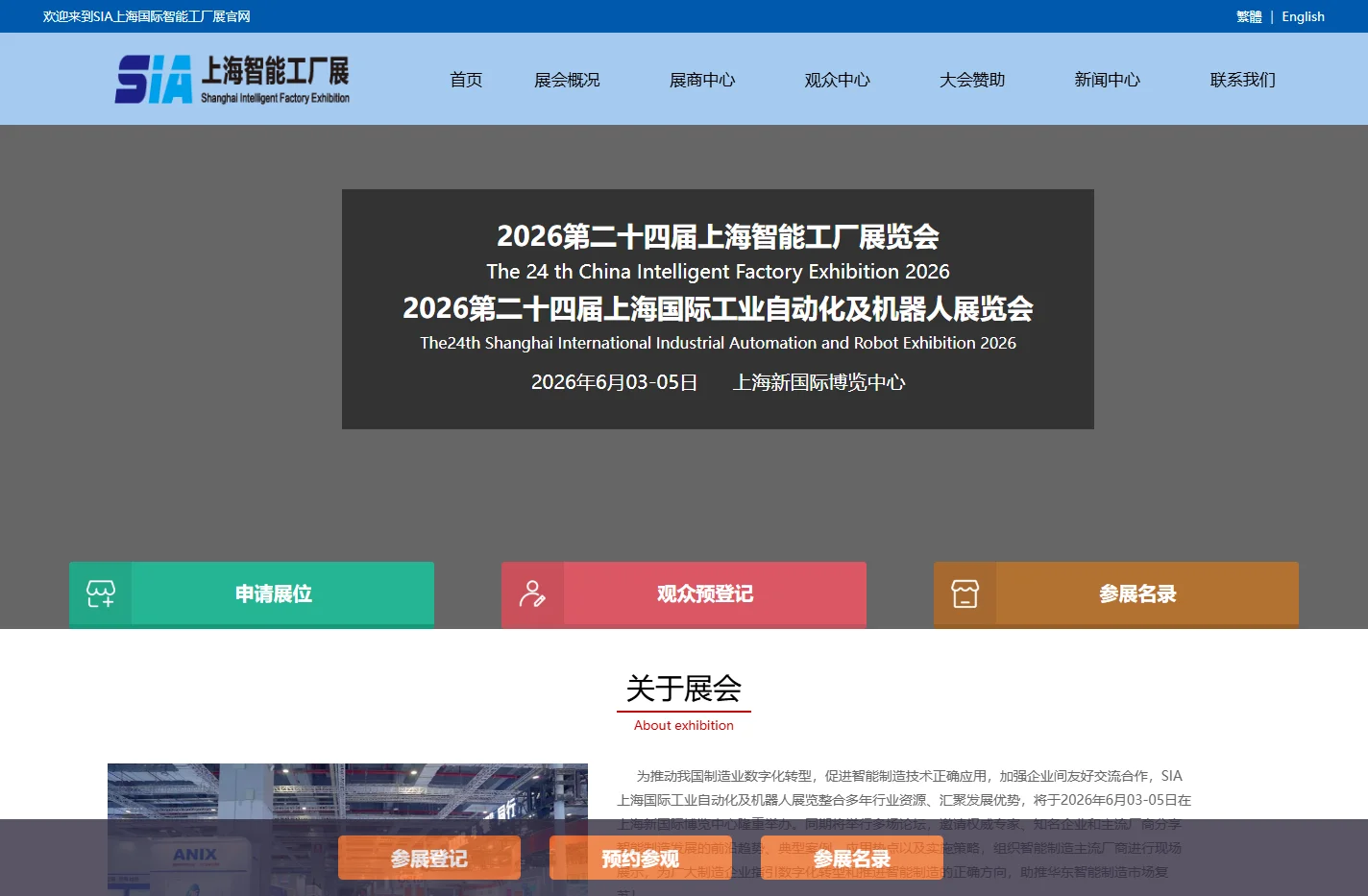Open the 大会赞助 menu item

tap(972, 80)
